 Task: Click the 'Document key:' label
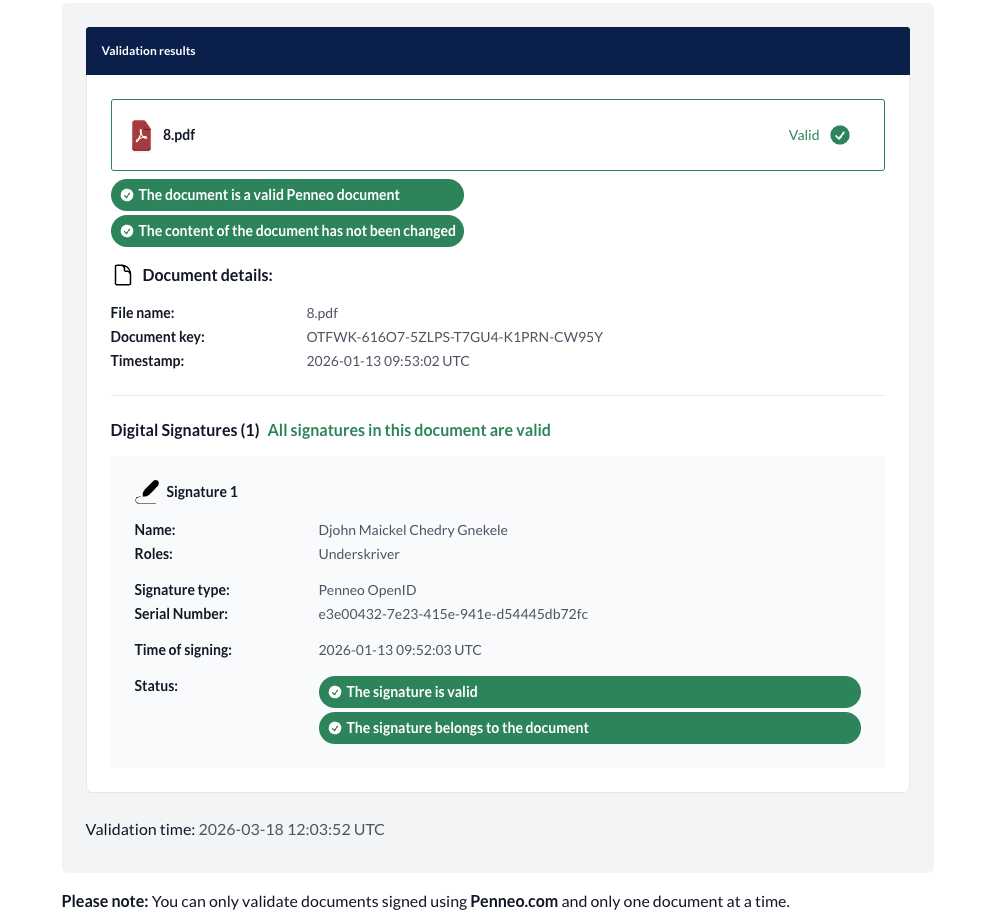(x=158, y=337)
